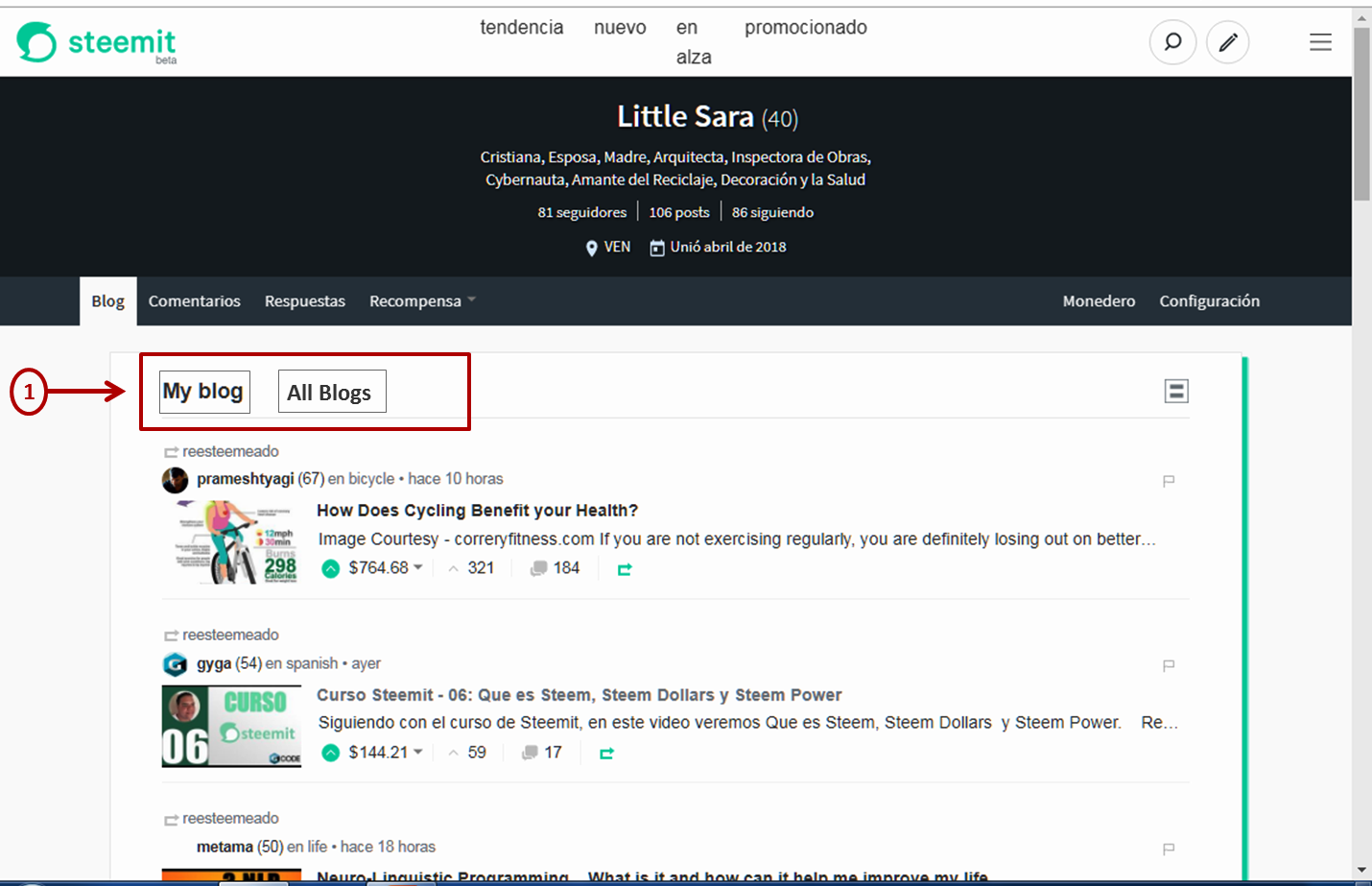Select the Blog tab

point(108,301)
